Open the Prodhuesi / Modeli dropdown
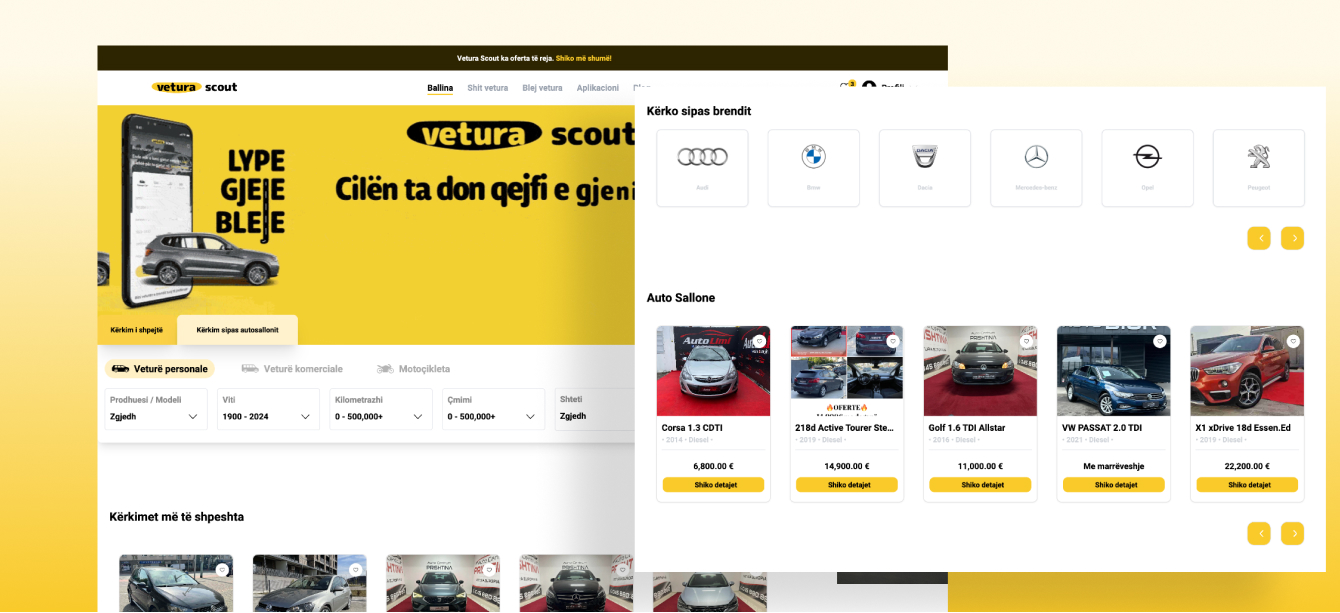This screenshot has height=613, width=1340. click(x=156, y=409)
